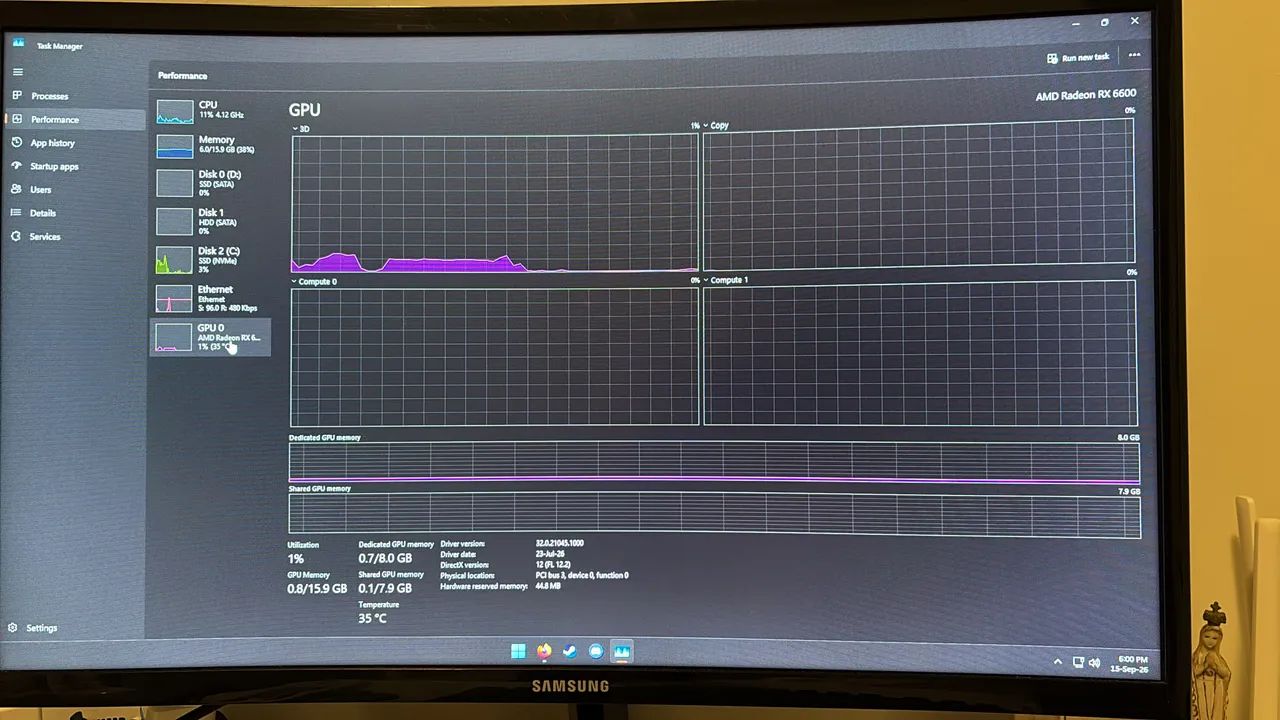This screenshot has height=720, width=1280.
Task: Click the Shared GPU memory graph
Action: [x=714, y=515]
